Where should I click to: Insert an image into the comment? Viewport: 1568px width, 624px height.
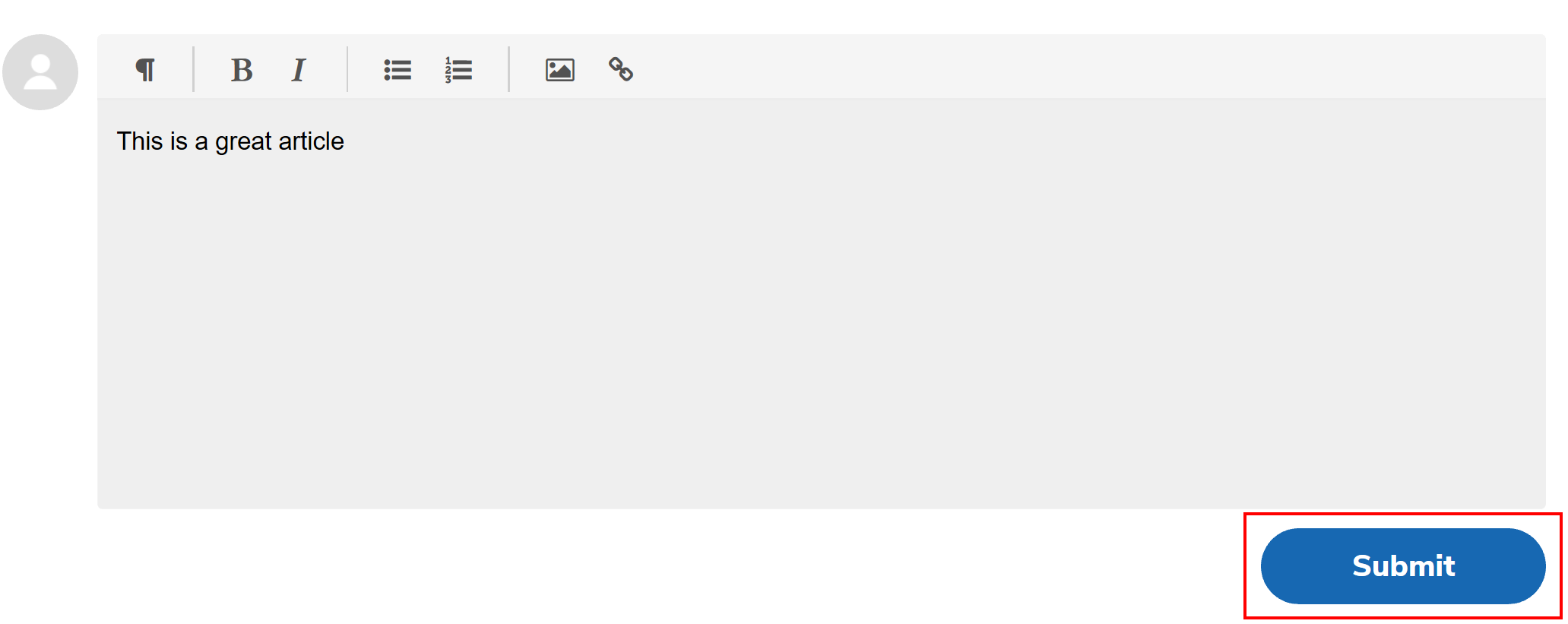coord(560,70)
